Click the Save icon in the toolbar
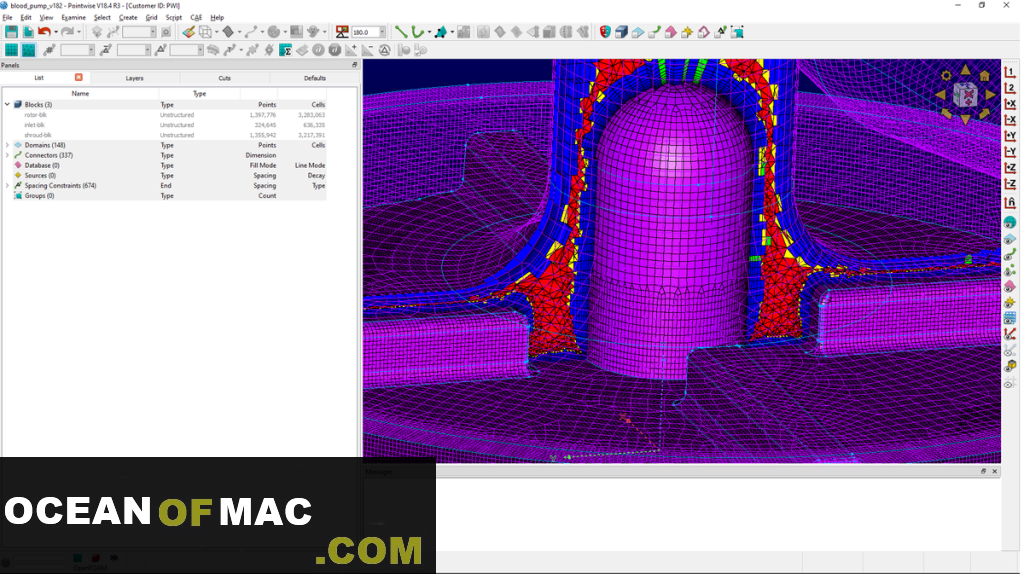Screen dimensions: 1024x574 [x=11, y=32]
